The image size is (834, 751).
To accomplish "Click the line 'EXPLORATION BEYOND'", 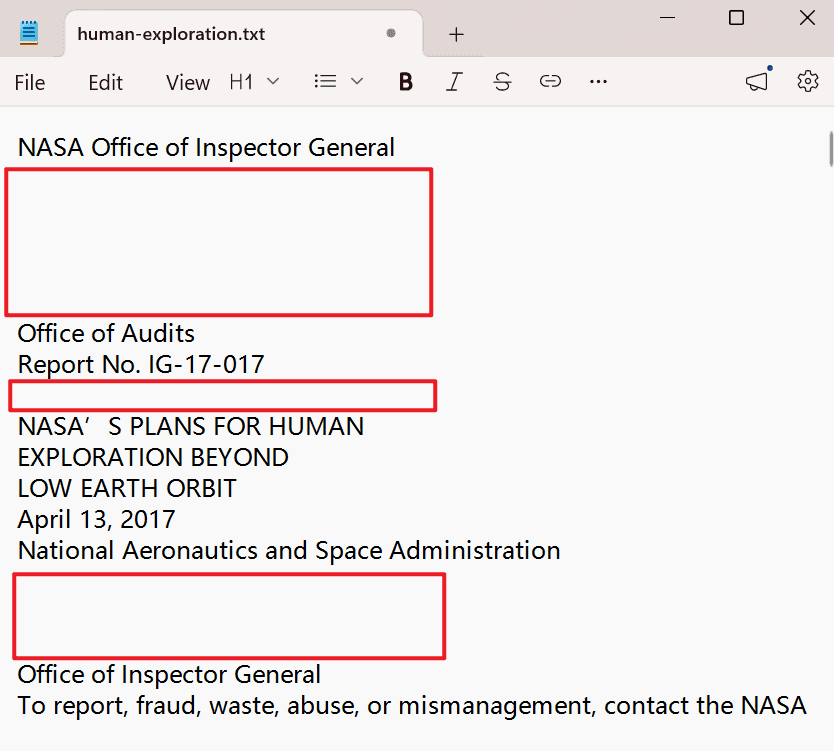I will [153, 457].
